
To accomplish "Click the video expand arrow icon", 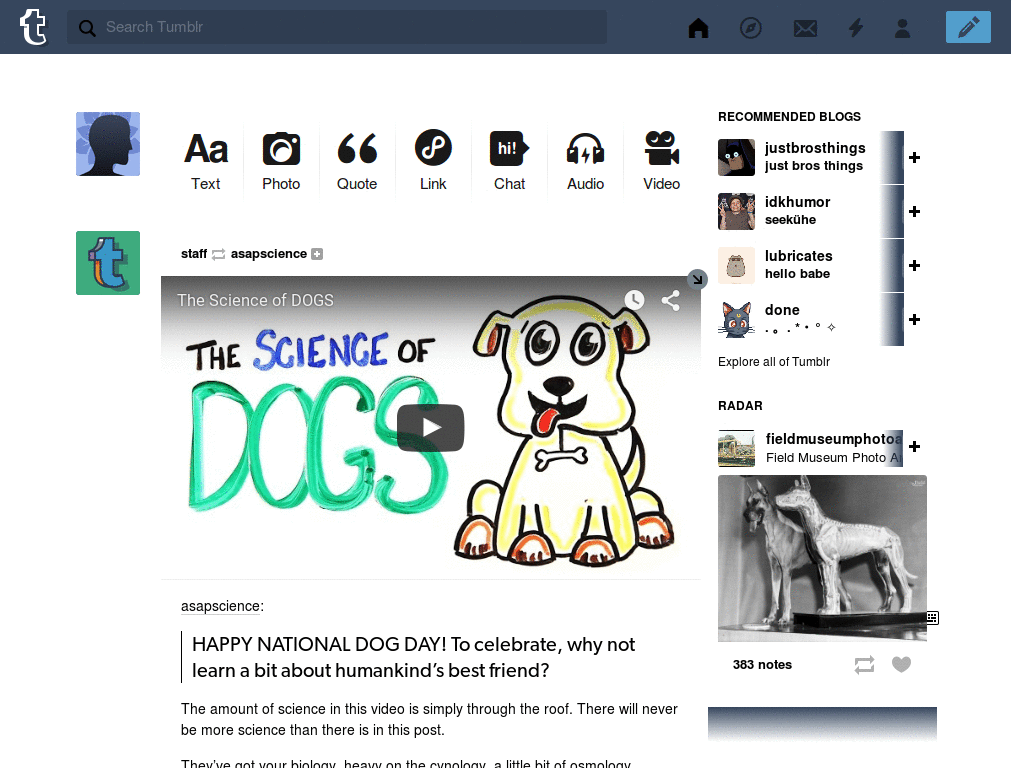I will pos(697,280).
